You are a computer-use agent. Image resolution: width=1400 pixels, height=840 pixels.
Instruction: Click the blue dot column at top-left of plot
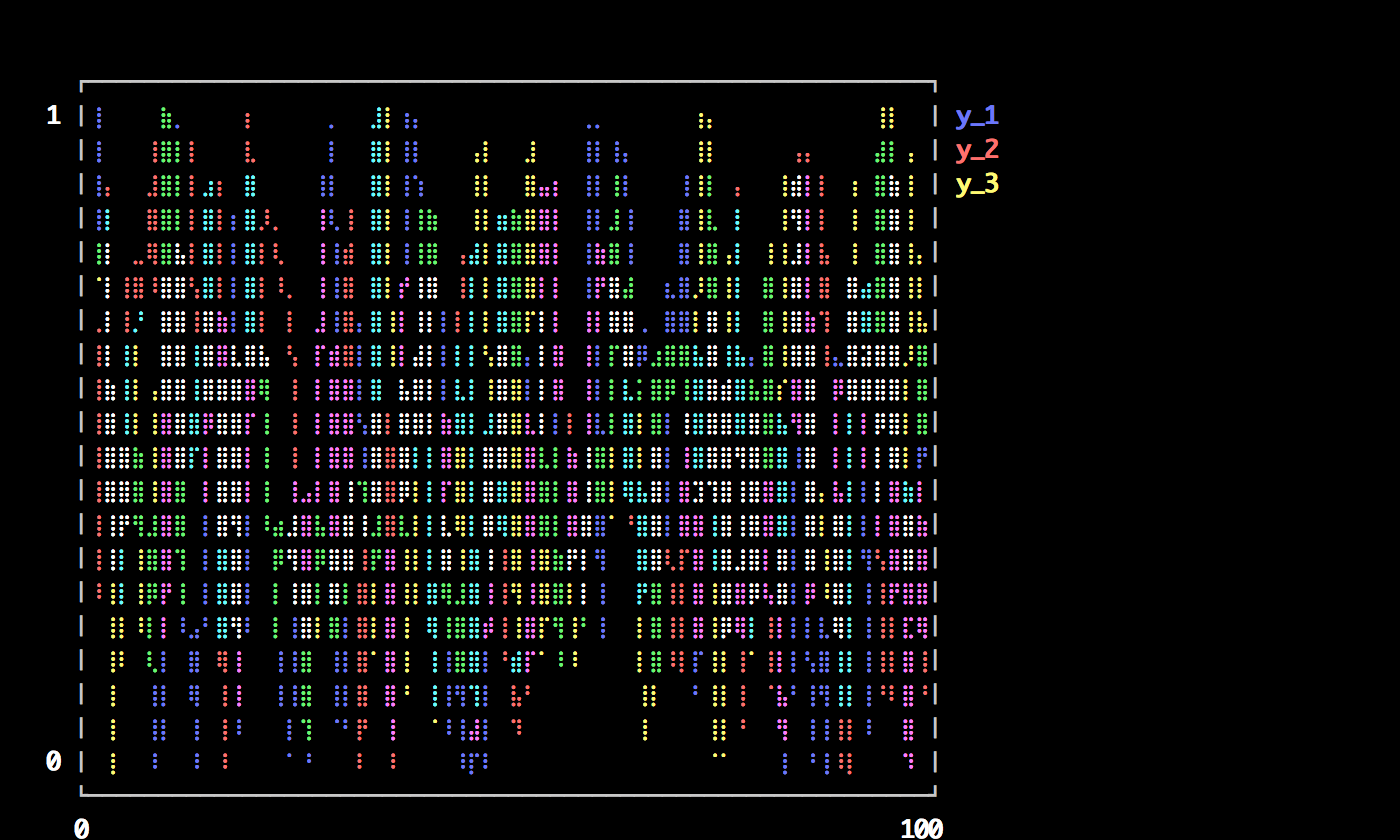coord(99,118)
